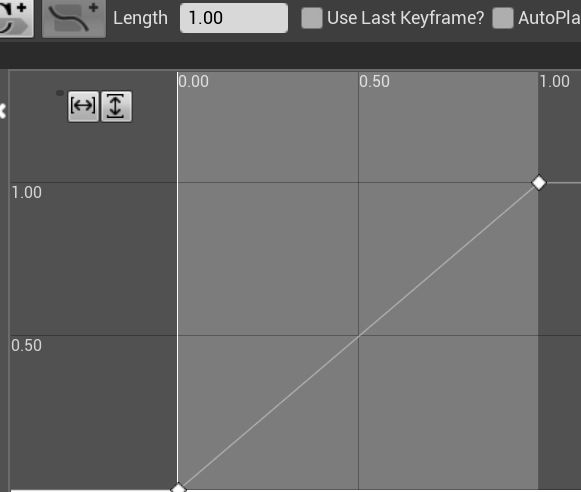The height and width of the screenshot is (492, 581).
Task: Click the curve midpoint at the 0.50 grid crossing
Action: coord(359,336)
